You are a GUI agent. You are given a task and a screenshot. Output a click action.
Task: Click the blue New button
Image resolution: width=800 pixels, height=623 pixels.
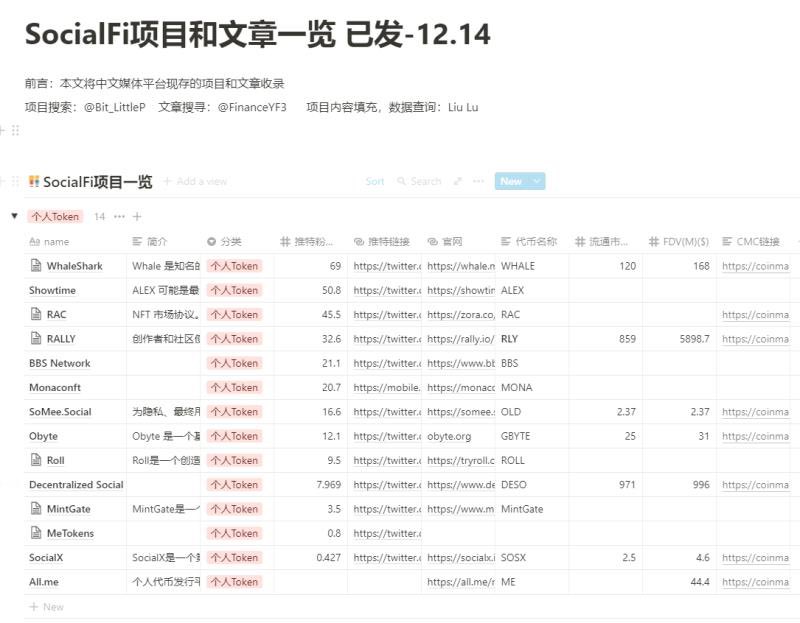point(511,181)
